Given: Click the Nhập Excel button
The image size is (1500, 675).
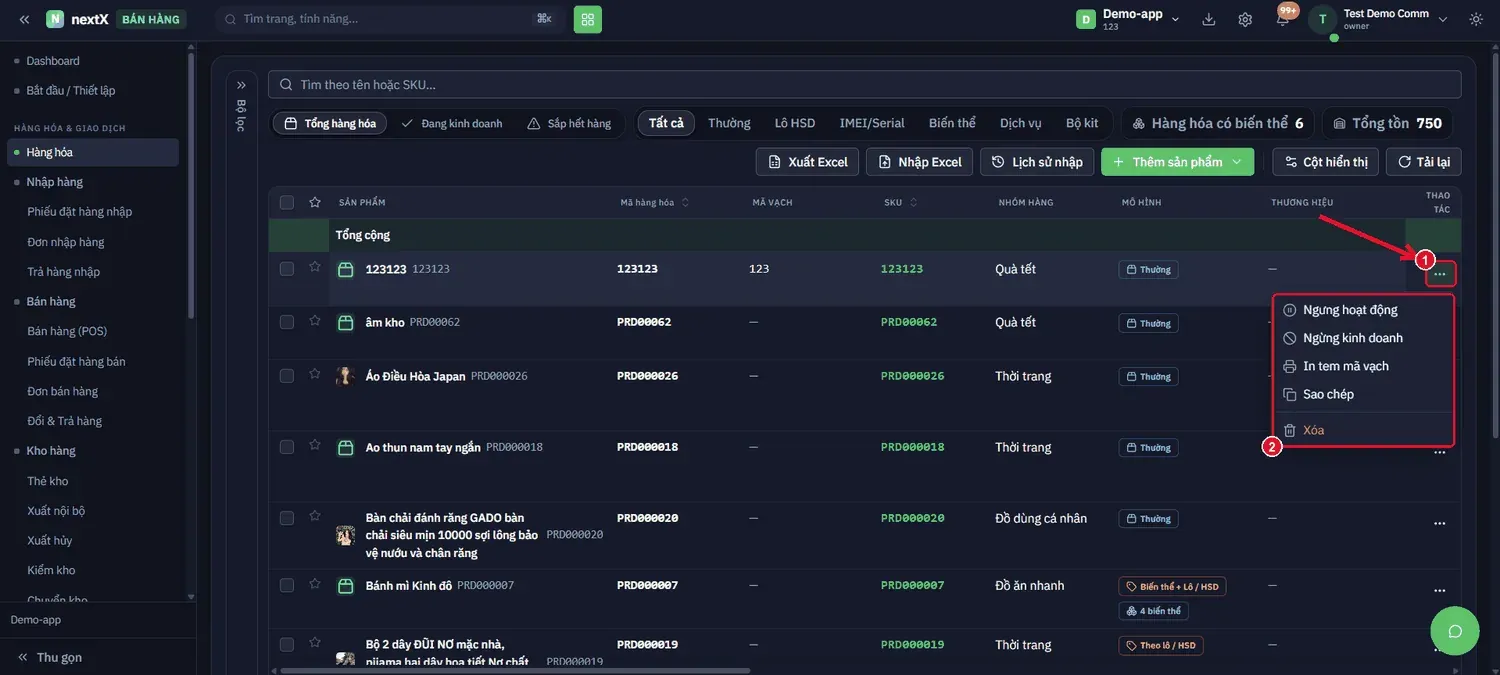Looking at the screenshot, I should click(920, 162).
